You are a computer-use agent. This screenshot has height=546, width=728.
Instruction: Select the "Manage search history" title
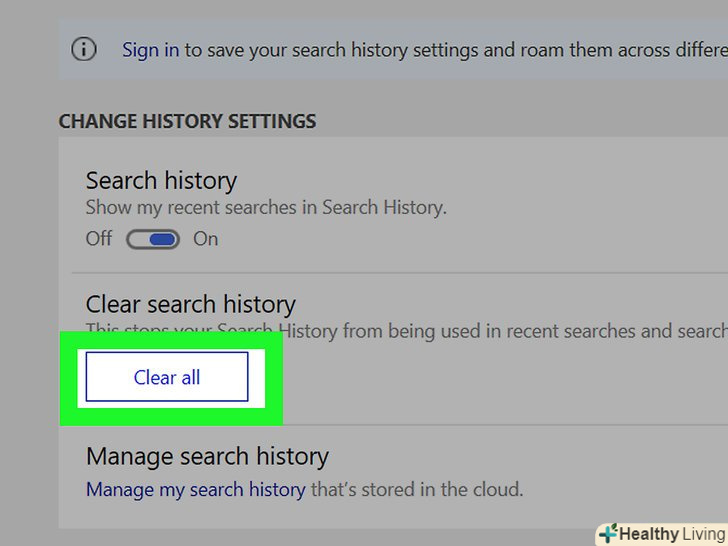click(x=207, y=457)
